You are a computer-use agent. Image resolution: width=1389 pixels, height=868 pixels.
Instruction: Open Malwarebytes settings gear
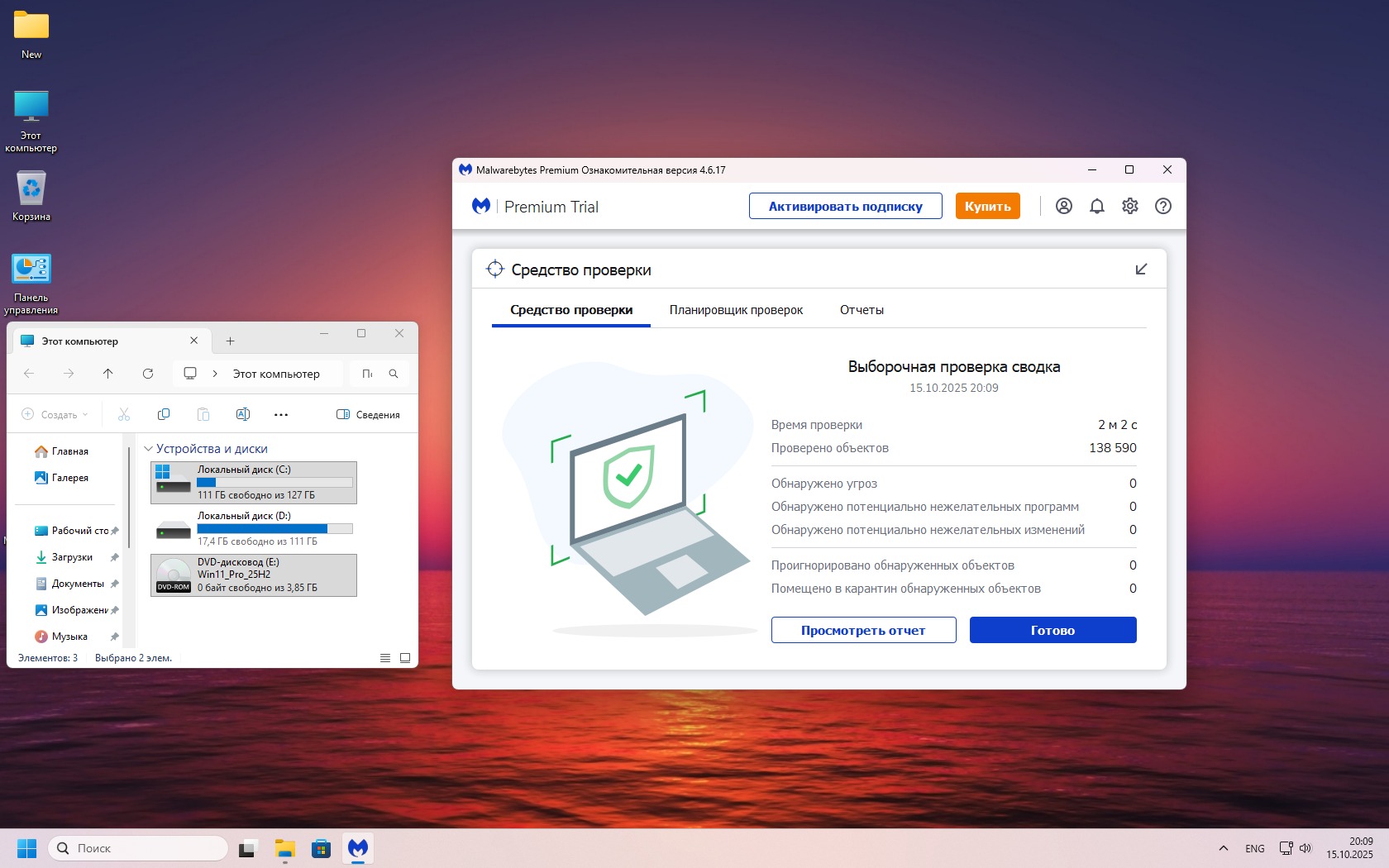coord(1130,206)
